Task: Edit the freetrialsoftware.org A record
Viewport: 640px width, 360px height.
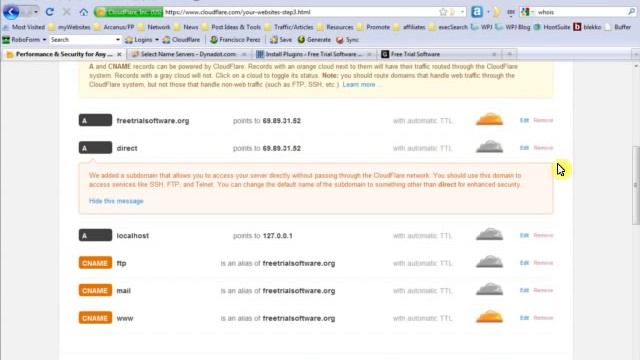Action: click(524, 120)
